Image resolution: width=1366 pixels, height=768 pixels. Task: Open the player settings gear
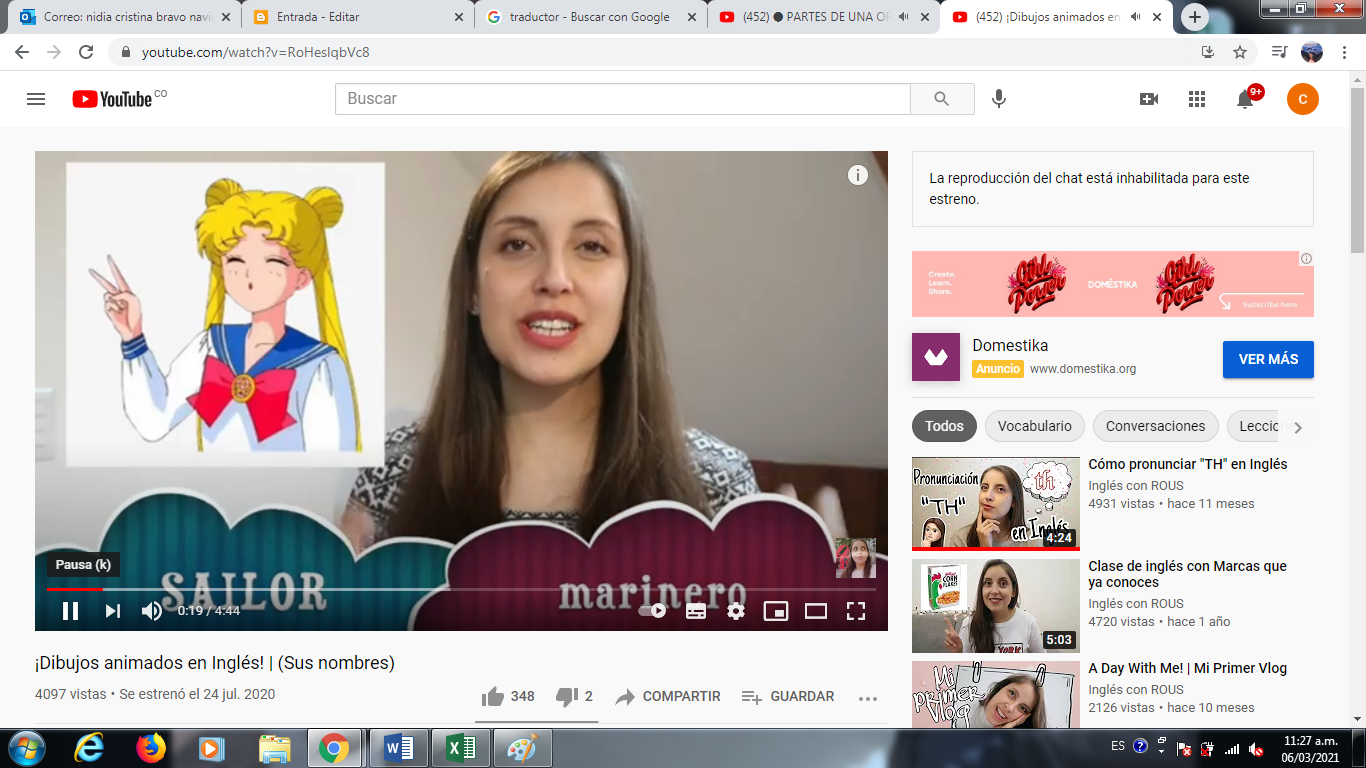click(736, 611)
